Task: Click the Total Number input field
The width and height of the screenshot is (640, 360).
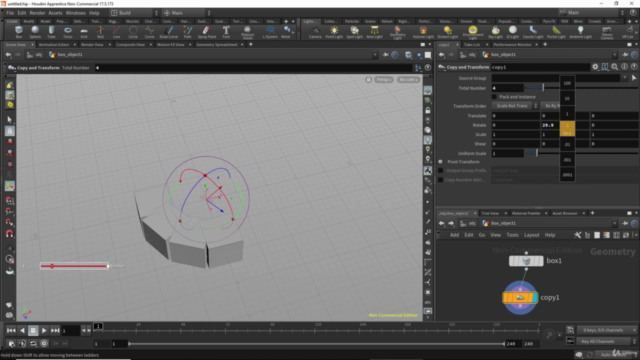Action: pos(507,88)
